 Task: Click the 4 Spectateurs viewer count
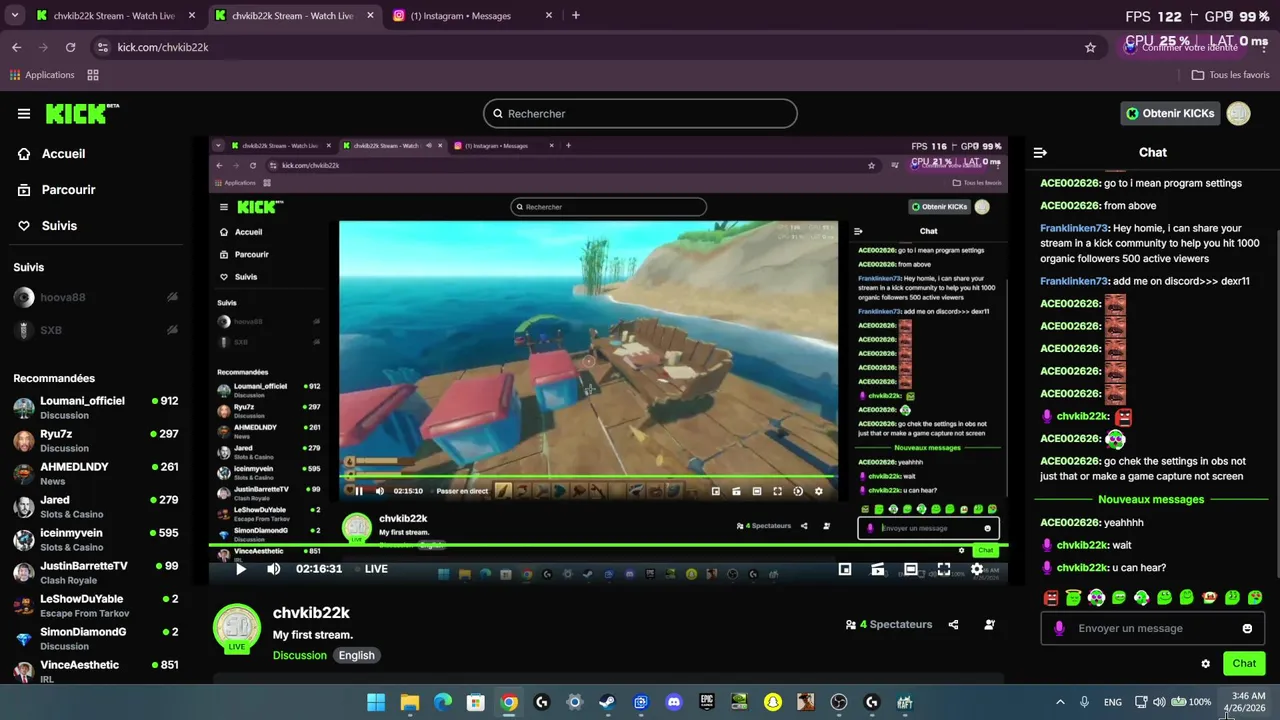coord(889,625)
